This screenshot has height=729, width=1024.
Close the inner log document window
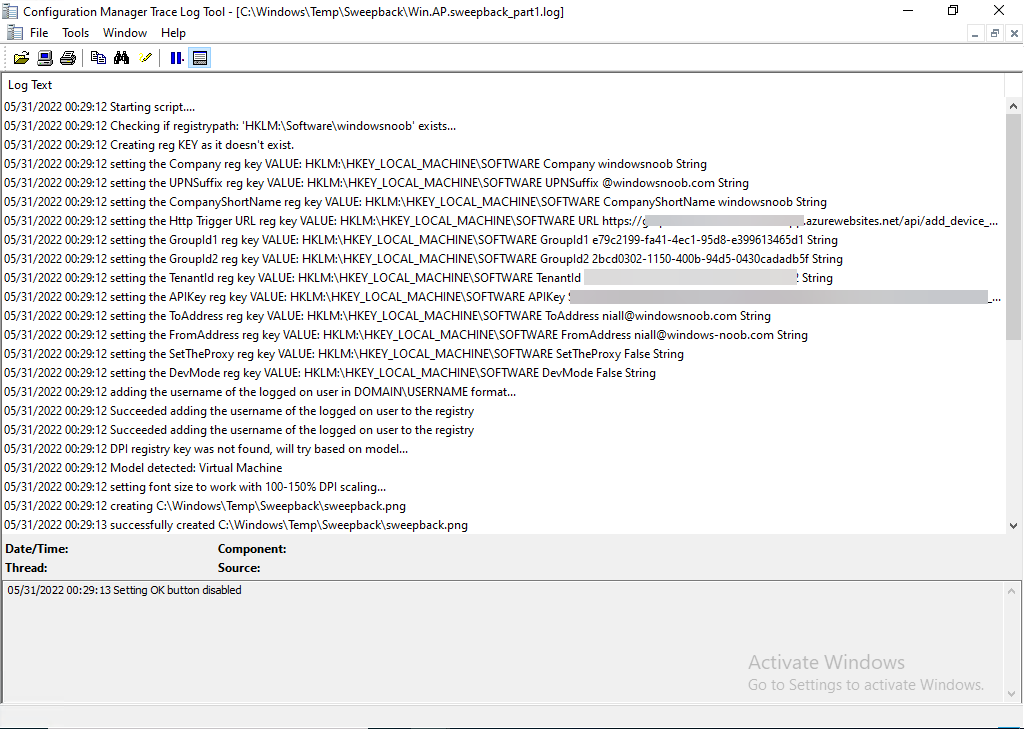pyautogui.click(x=1014, y=33)
